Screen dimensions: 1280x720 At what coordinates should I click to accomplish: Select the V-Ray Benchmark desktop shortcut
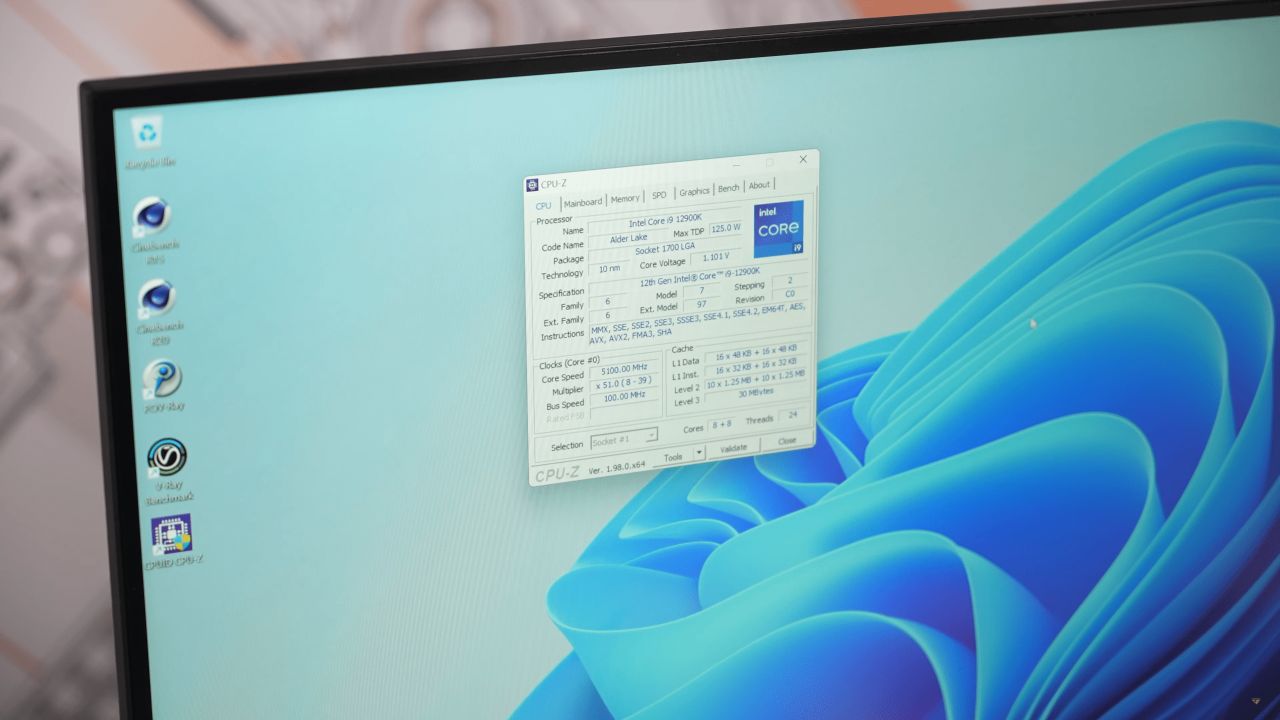168,470
